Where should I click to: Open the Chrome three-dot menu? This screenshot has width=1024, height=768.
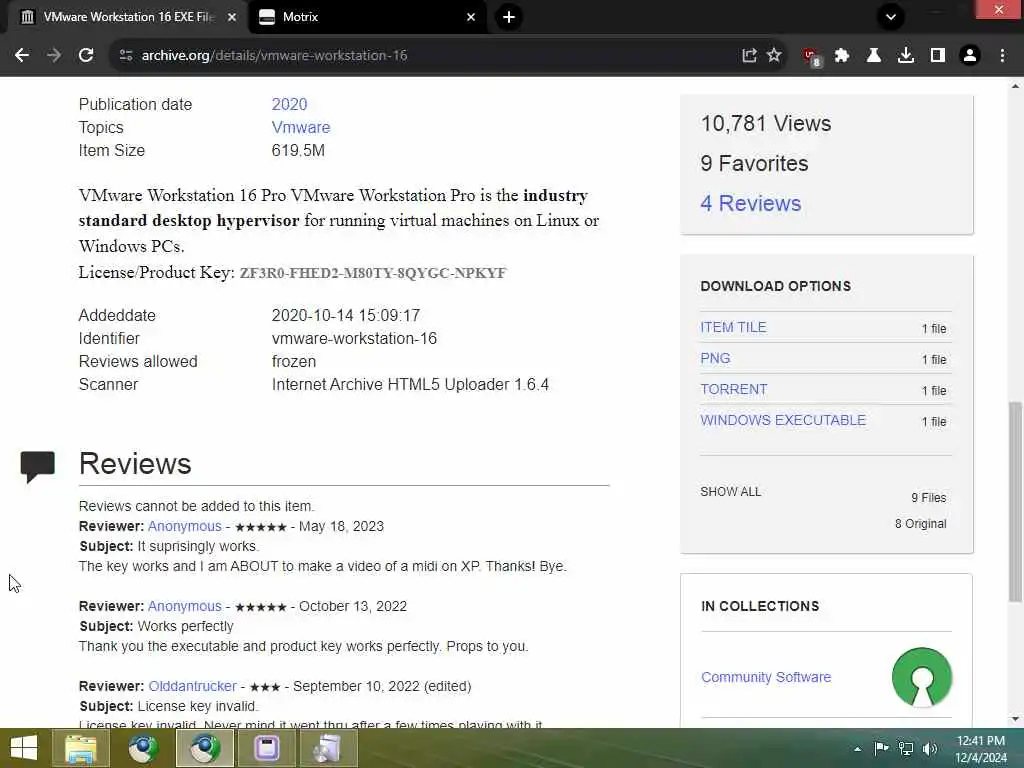[x=1002, y=56]
